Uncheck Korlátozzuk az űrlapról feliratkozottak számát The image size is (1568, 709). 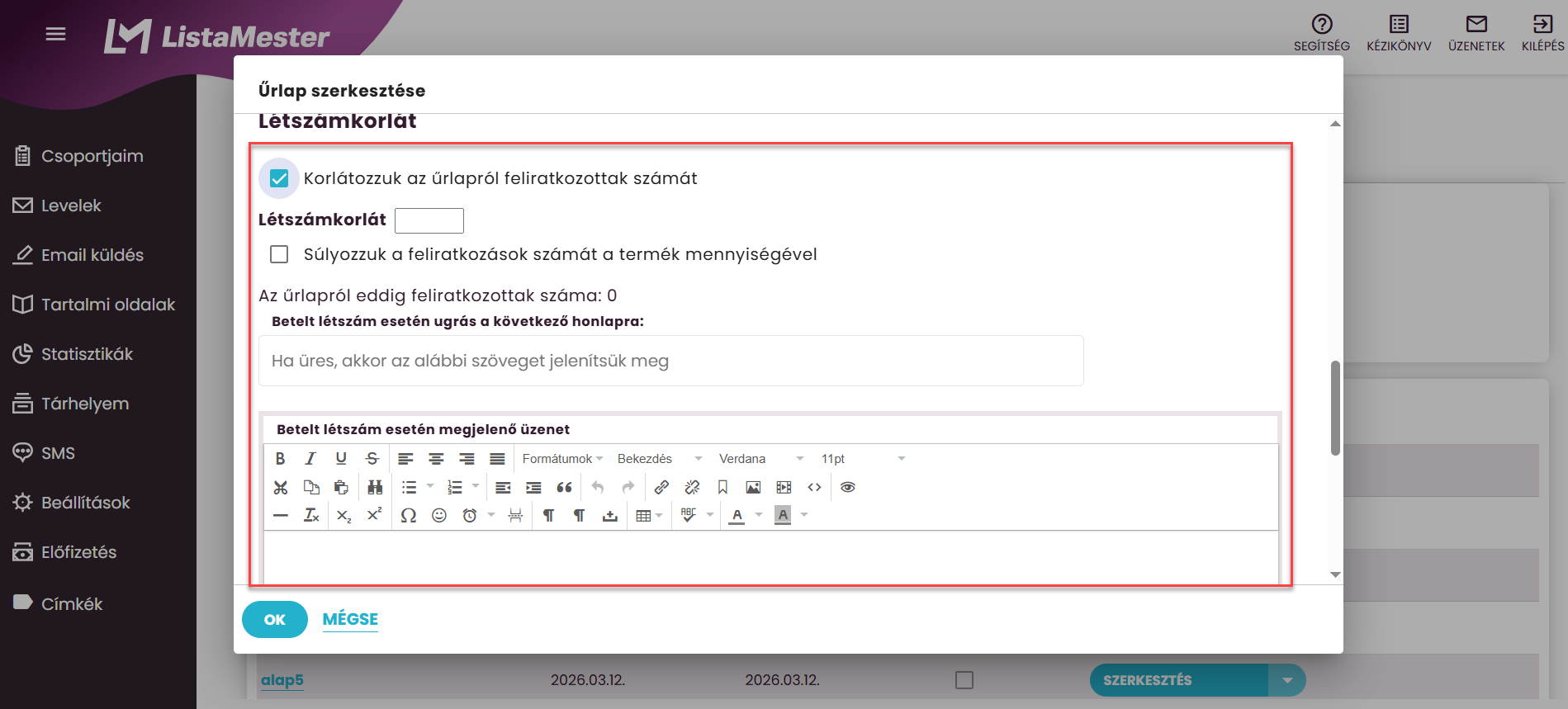pyautogui.click(x=279, y=178)
